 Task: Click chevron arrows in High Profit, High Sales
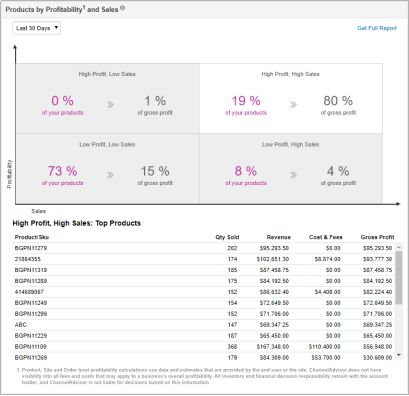click(x=293, y=105)
